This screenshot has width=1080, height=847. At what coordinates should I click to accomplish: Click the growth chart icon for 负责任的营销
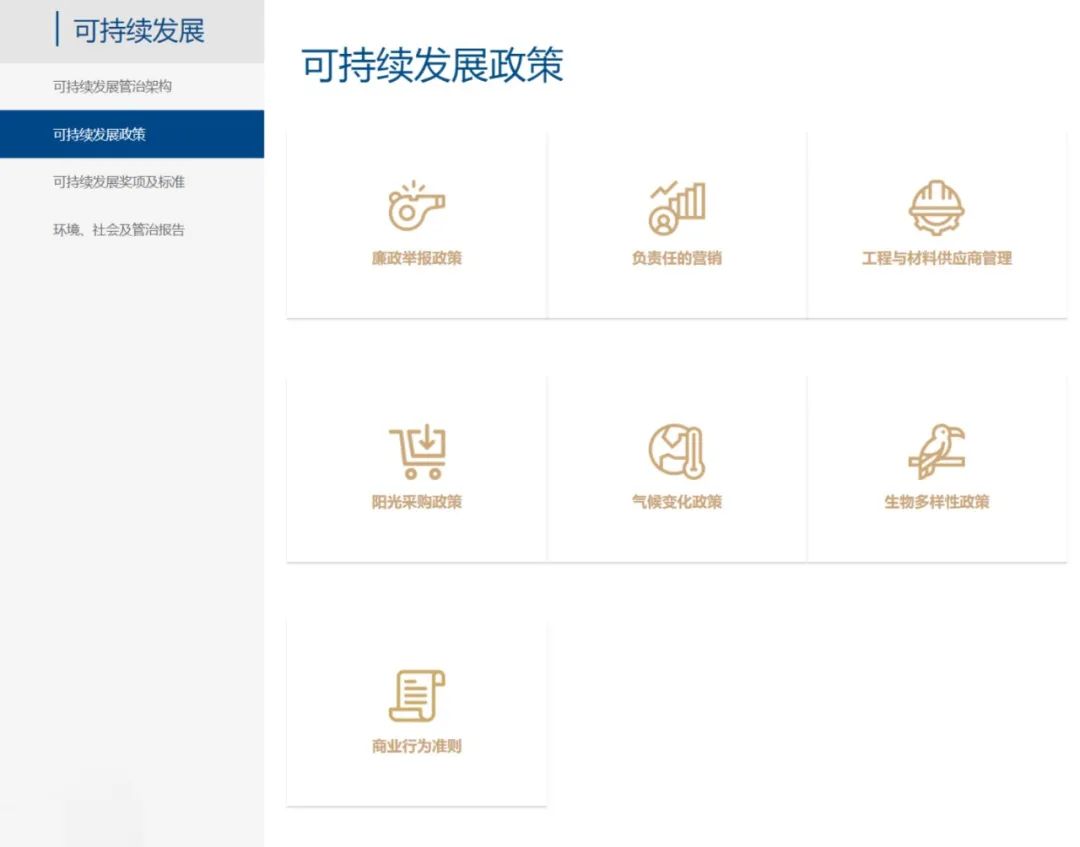pyautogui.click(x=677, y=207)
